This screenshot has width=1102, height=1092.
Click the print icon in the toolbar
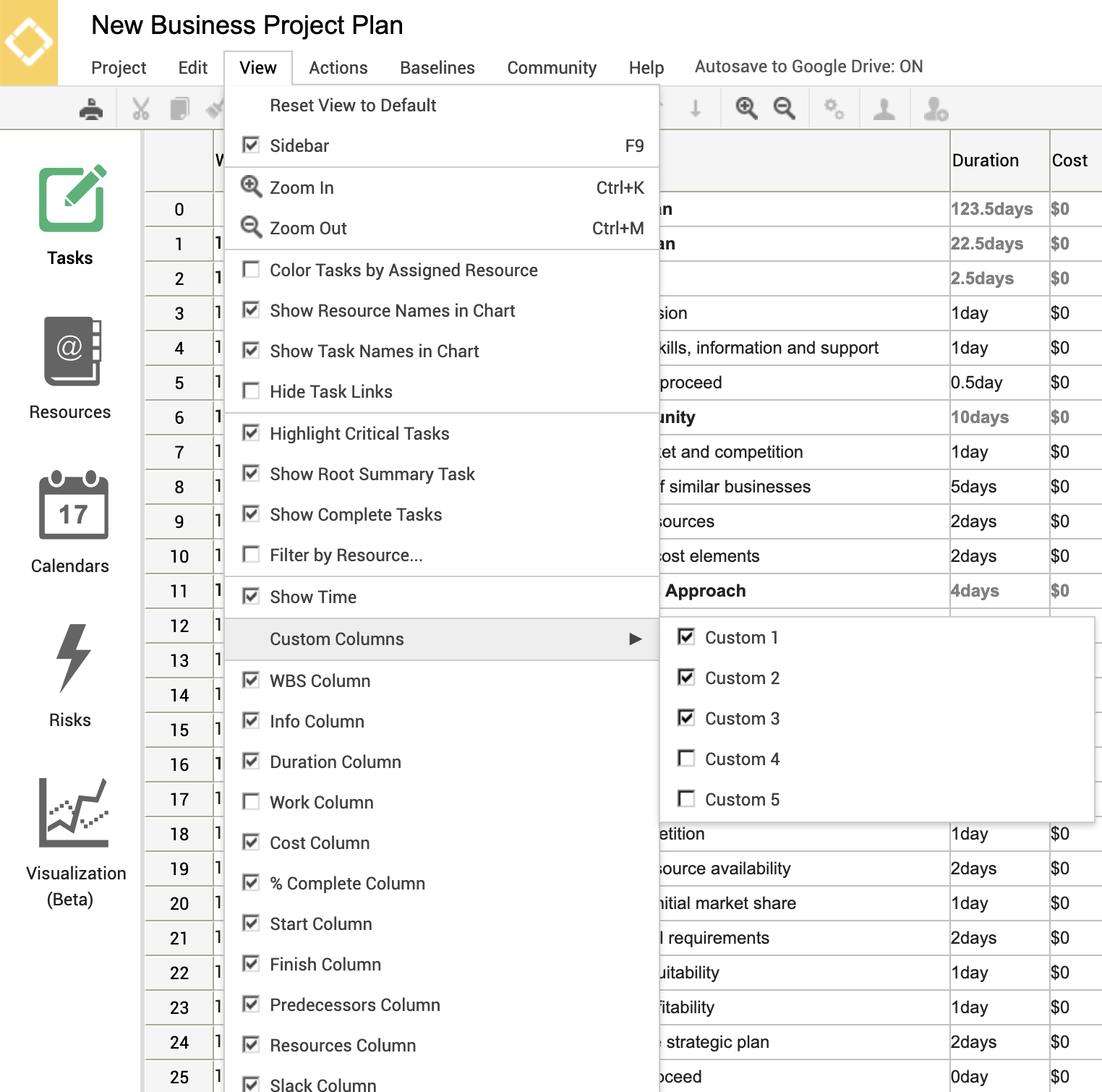[91, 109]
